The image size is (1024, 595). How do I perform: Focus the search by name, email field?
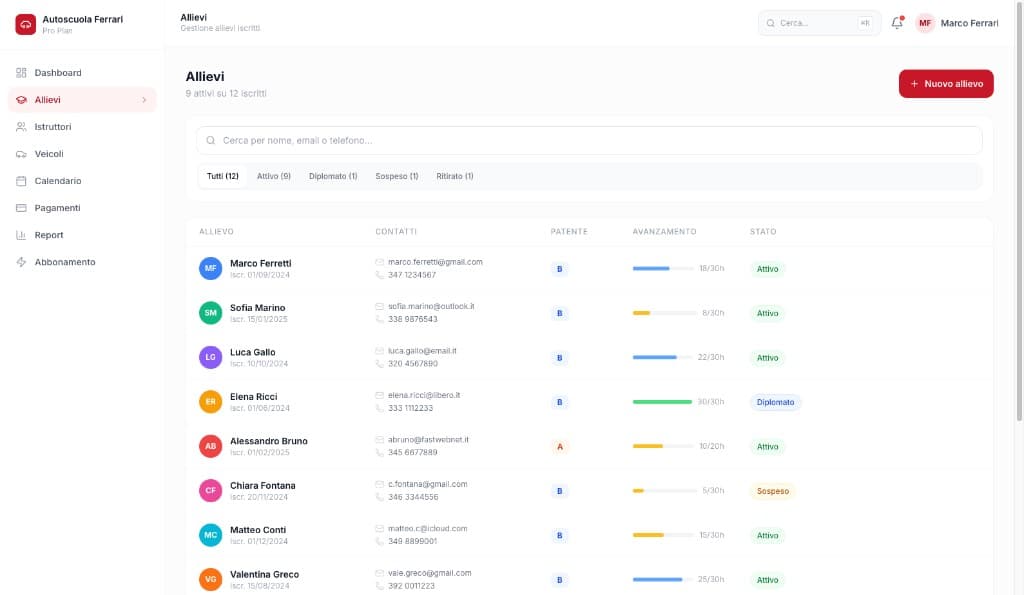tap(589, 141)
